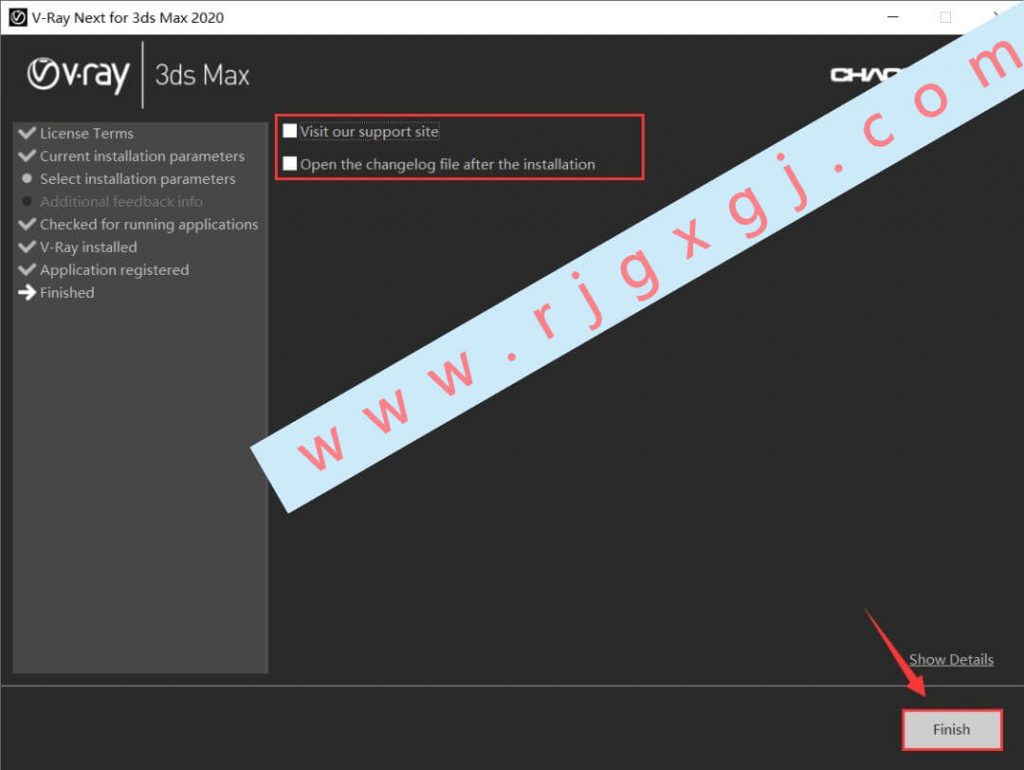Click the dark bullet beside Additional feedback info

point(27,201)
